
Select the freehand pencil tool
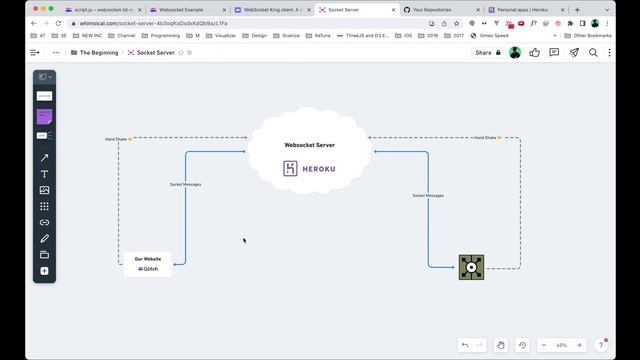pos(44,239)
